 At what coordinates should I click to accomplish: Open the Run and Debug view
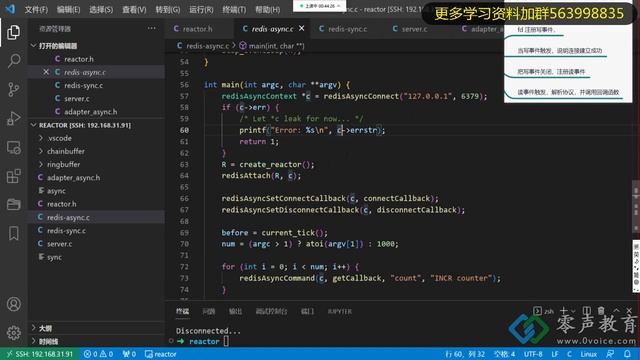13,118
